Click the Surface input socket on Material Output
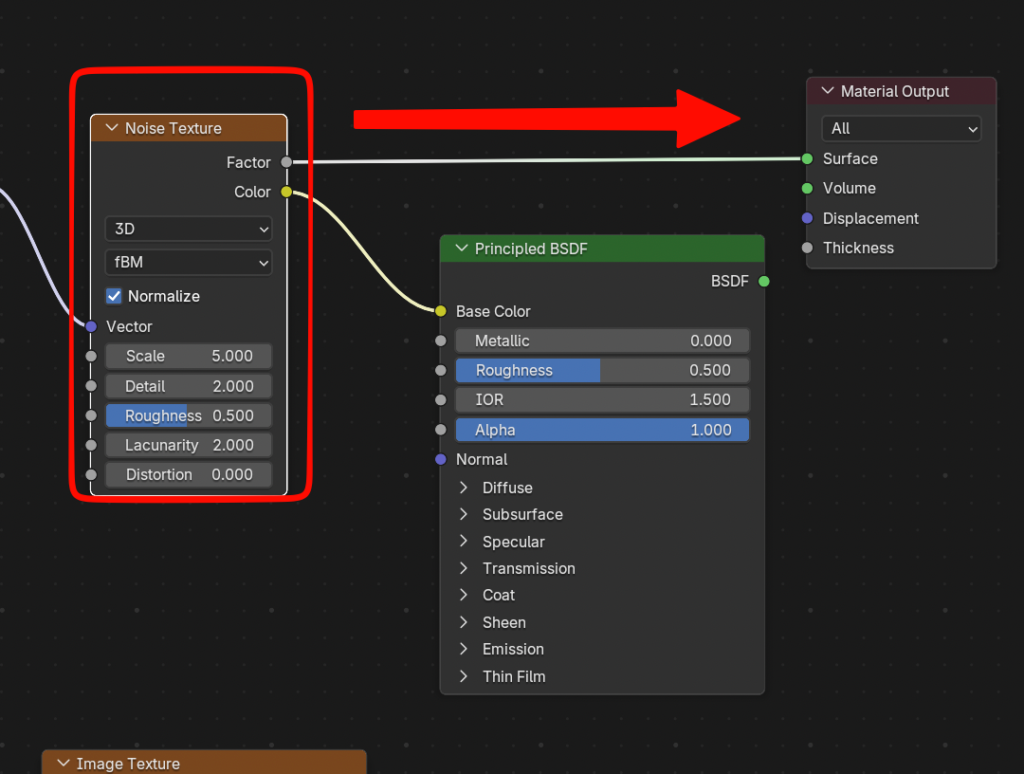This screenshot has width=1024, height=774. (807, 159)
